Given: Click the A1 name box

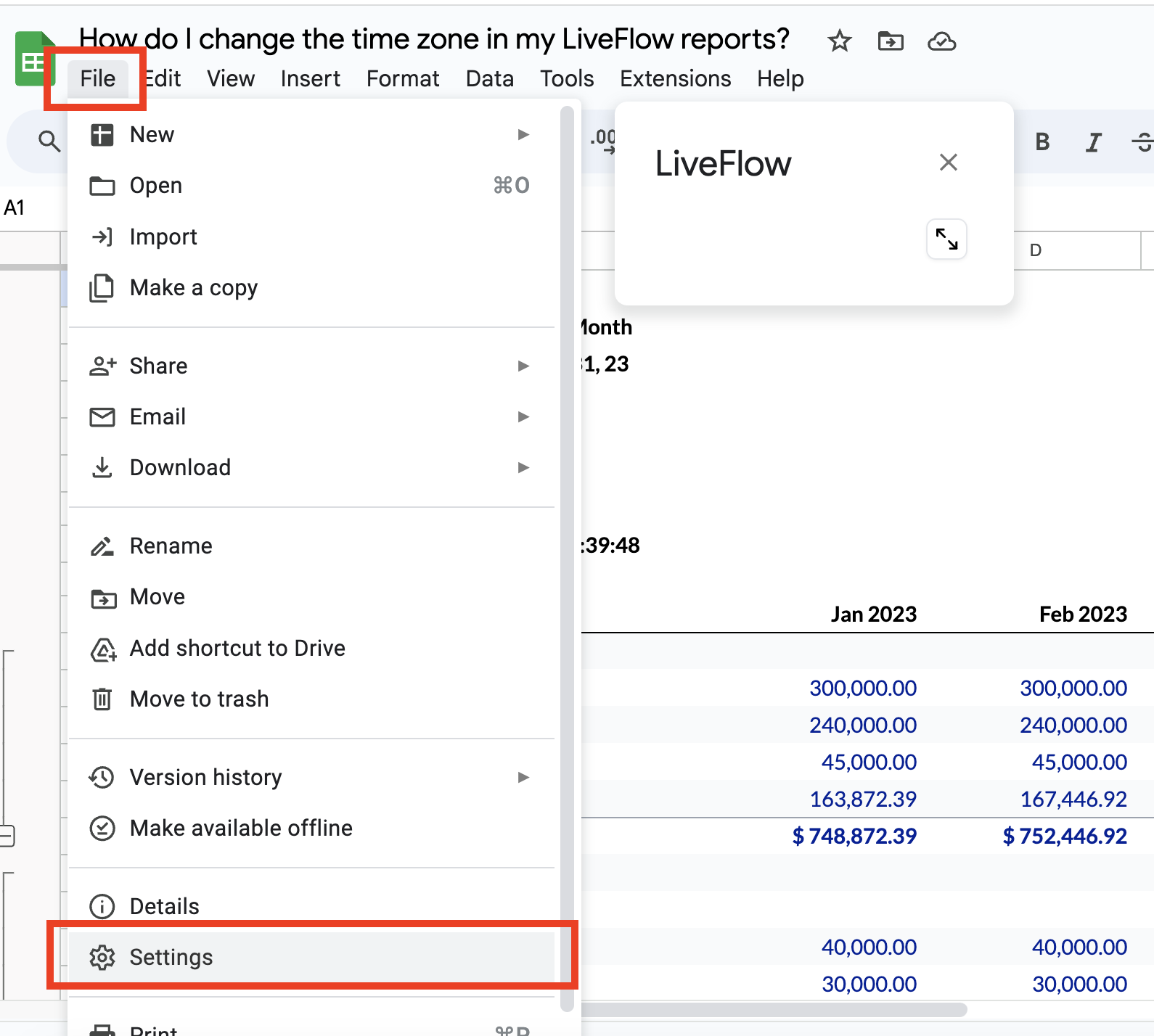Looking at the screenshot, I should point(15,208).
